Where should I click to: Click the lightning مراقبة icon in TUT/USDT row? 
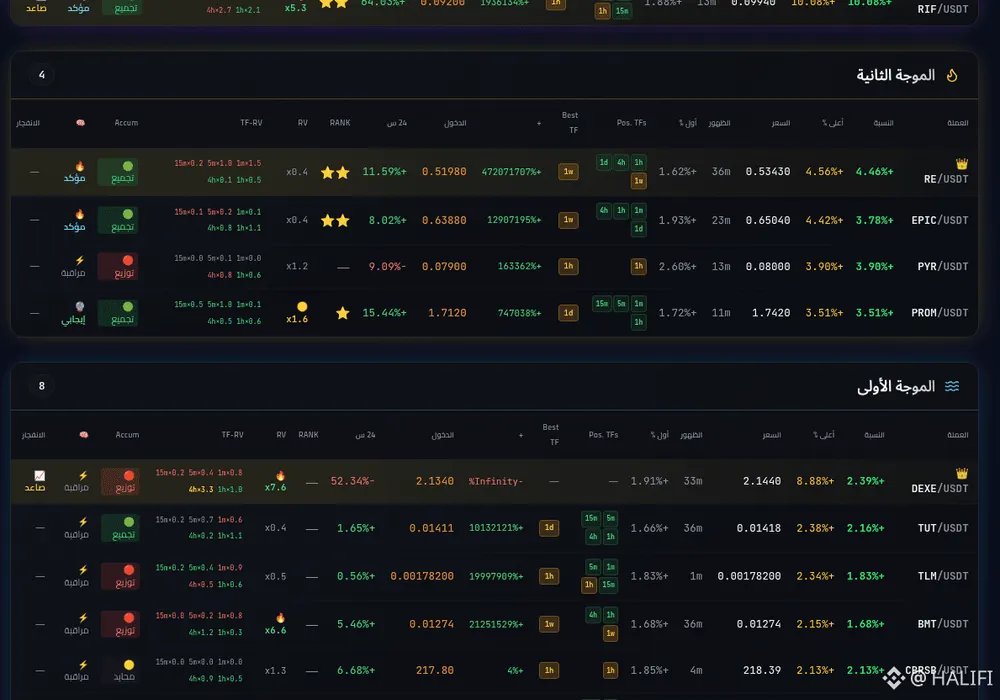(x=83, y=522)
